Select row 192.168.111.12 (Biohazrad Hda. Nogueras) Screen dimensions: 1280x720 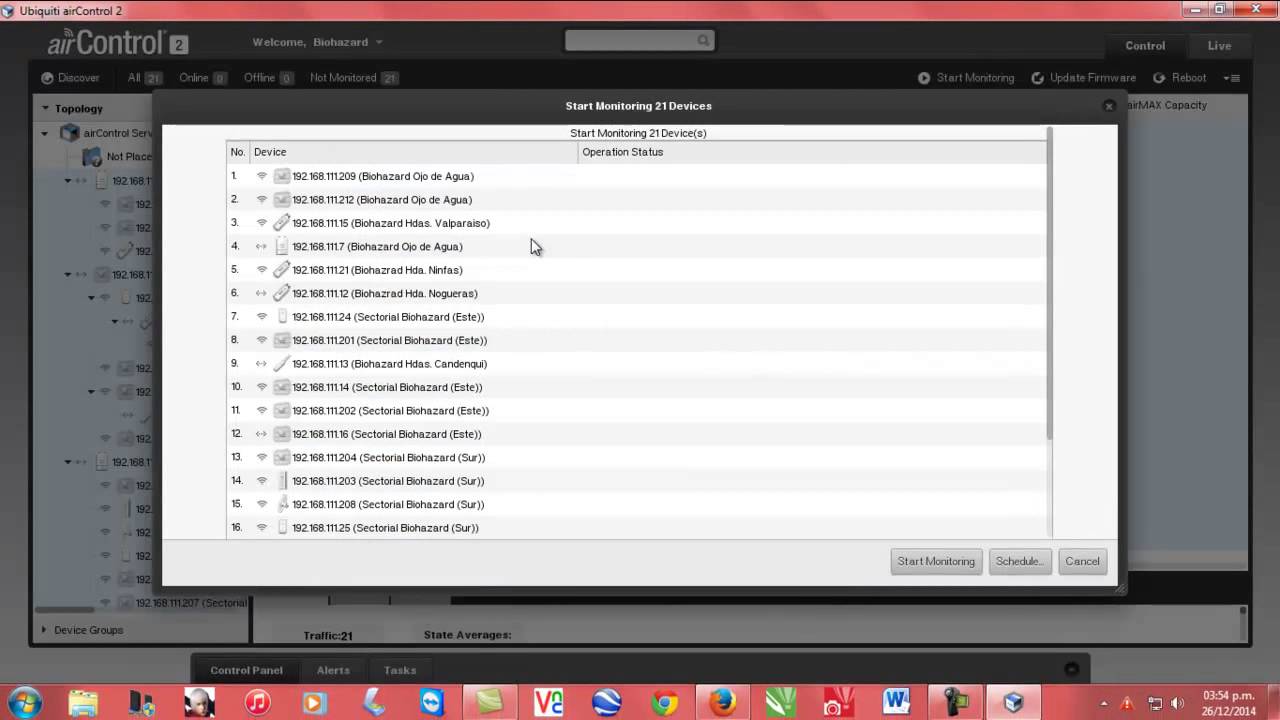pos(636,293)
